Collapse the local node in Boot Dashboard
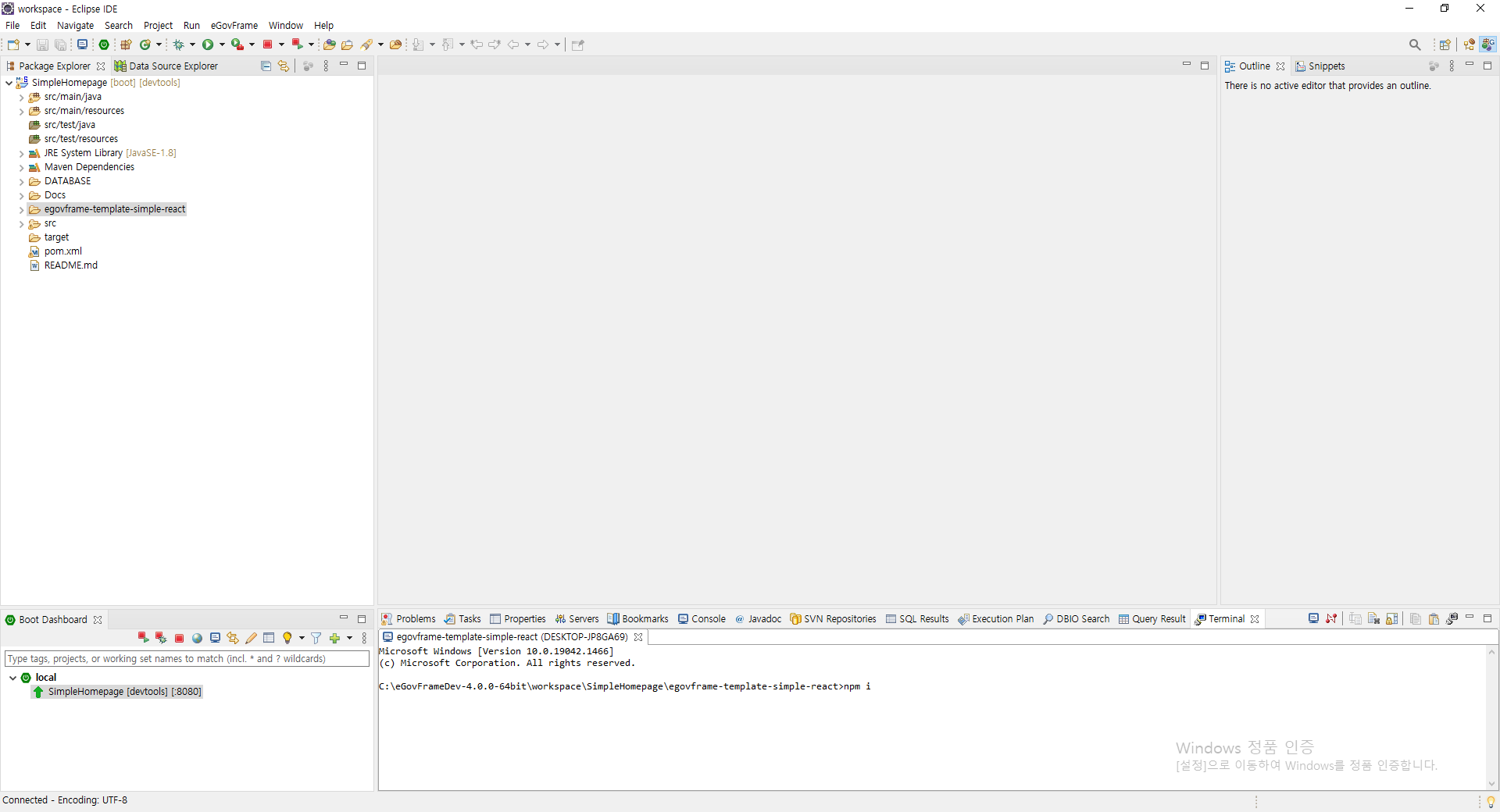 [x=12, y=678]
